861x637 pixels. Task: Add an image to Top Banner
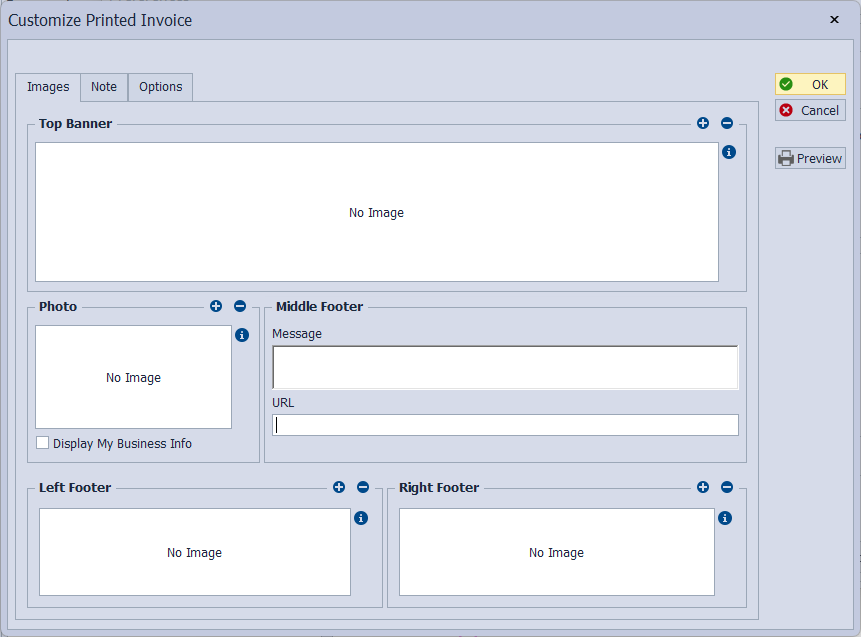pyautogui.click(x=703, y=123)
